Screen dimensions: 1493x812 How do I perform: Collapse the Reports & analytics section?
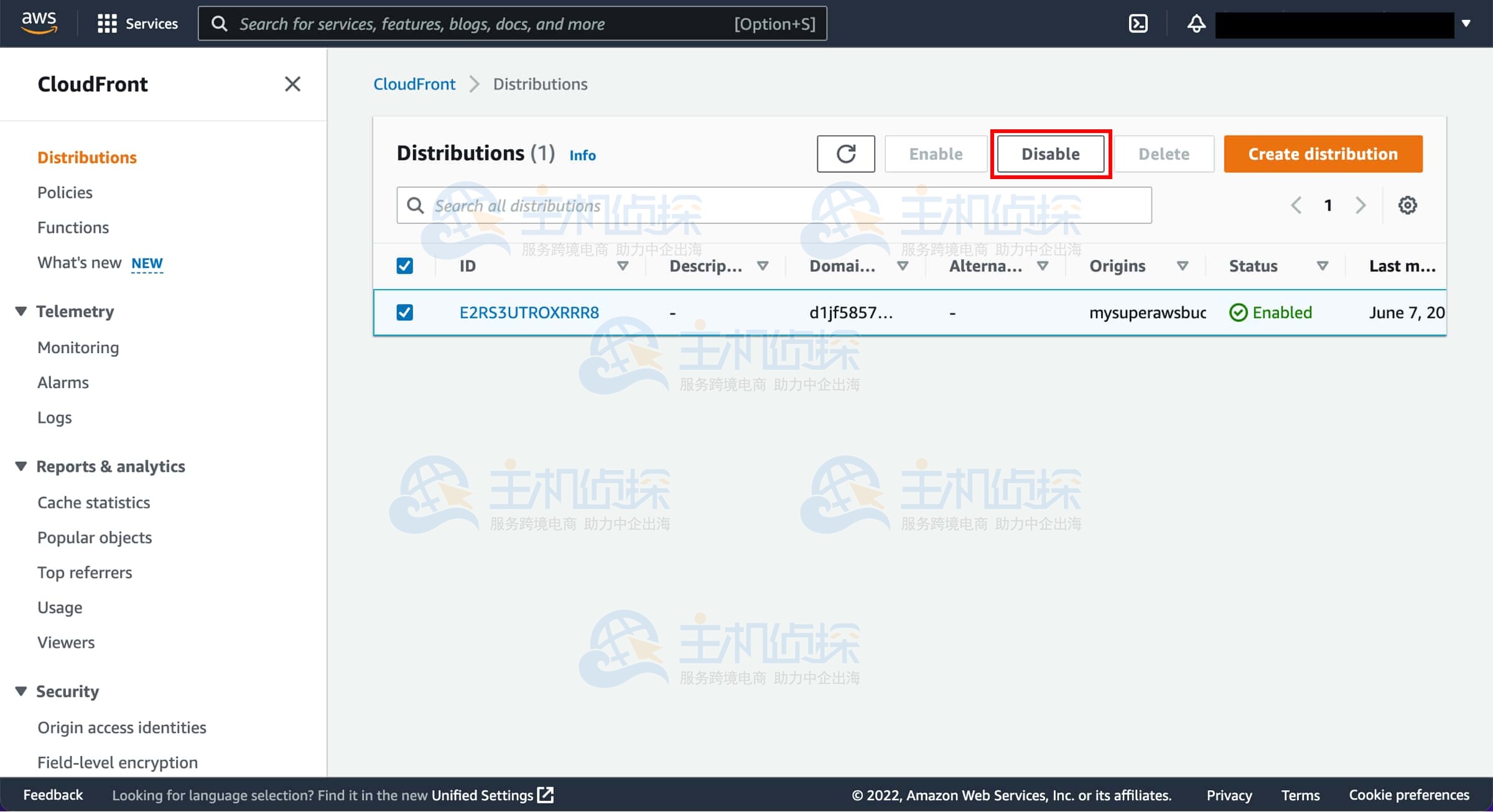click(x=21, y=466)
